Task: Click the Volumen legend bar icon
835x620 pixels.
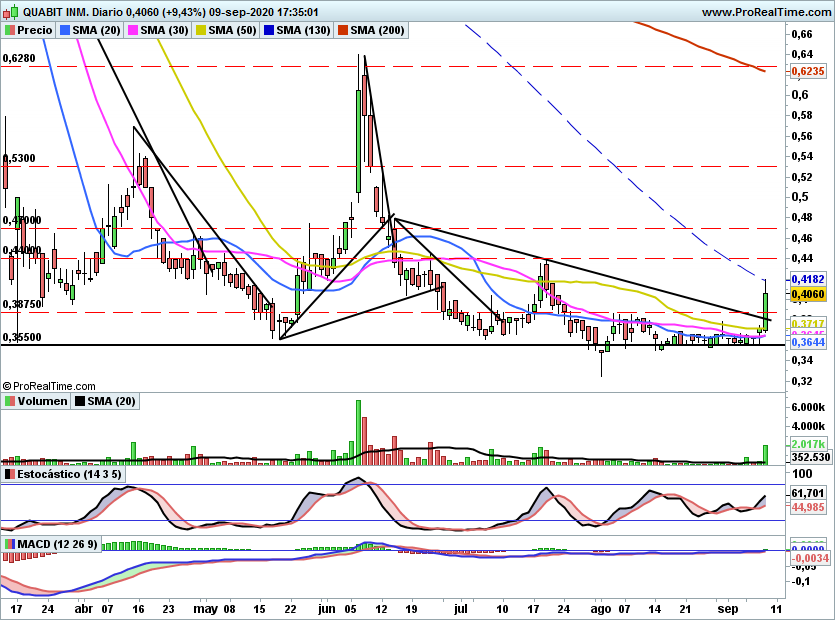Action: (9, 401)
